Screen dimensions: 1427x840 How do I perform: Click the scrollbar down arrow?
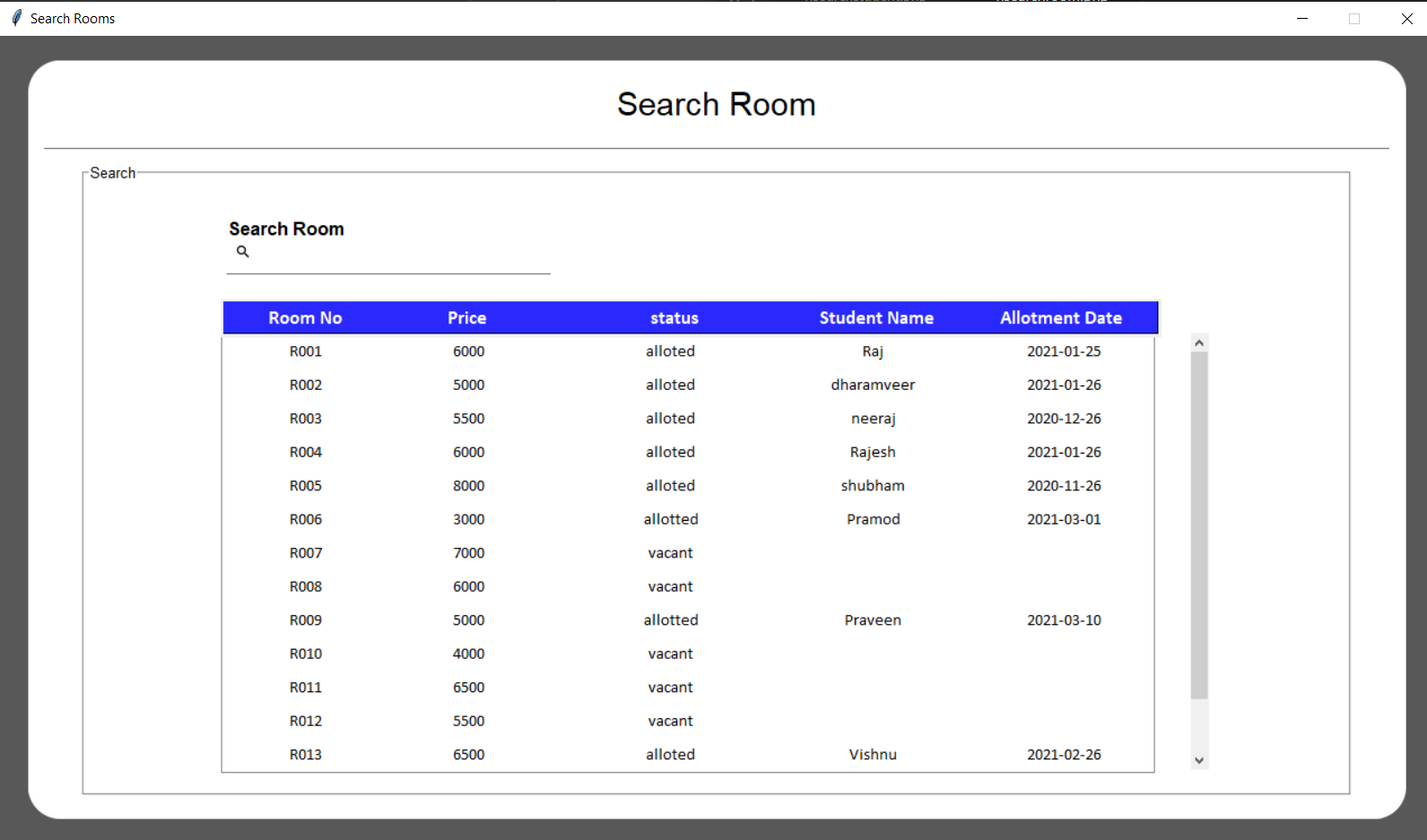pyautogui.click(x=1199, y=760)
